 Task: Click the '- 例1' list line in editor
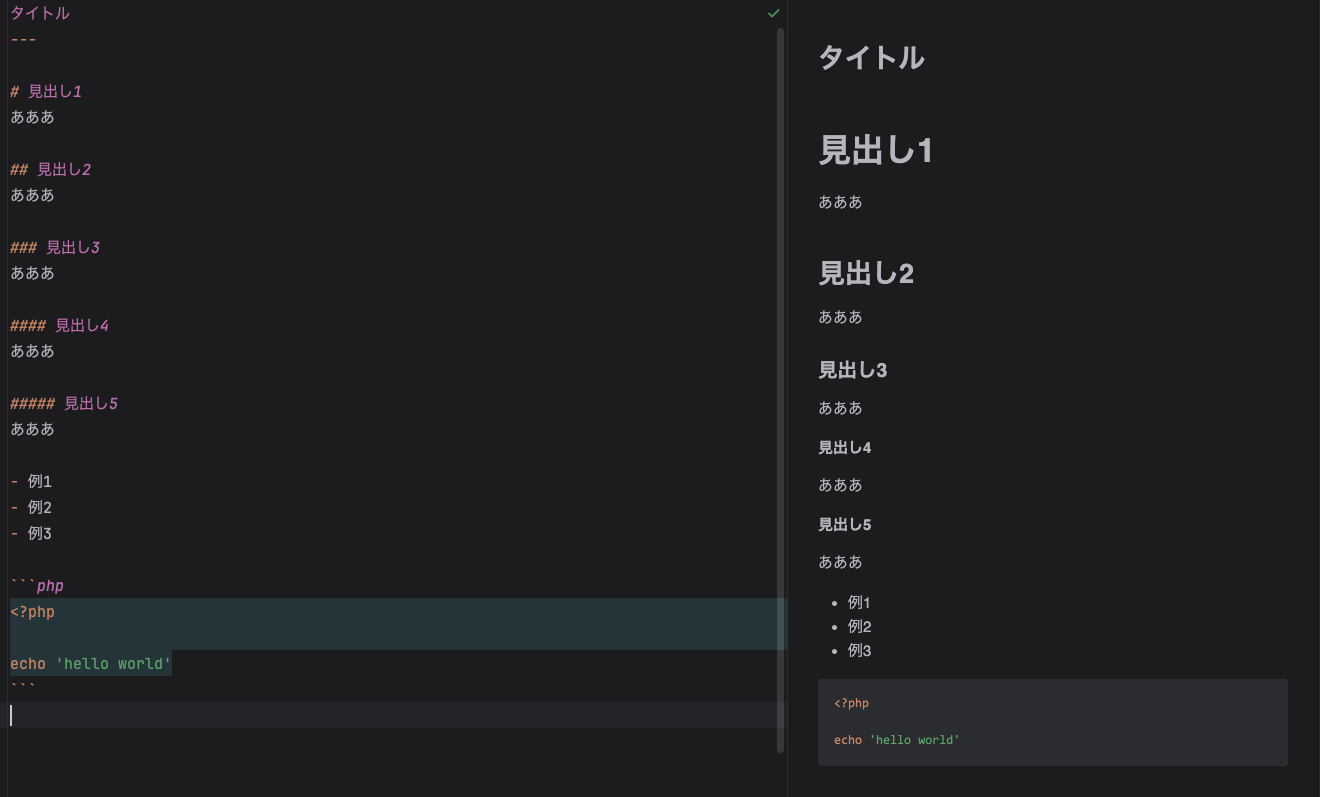point(31,482)
